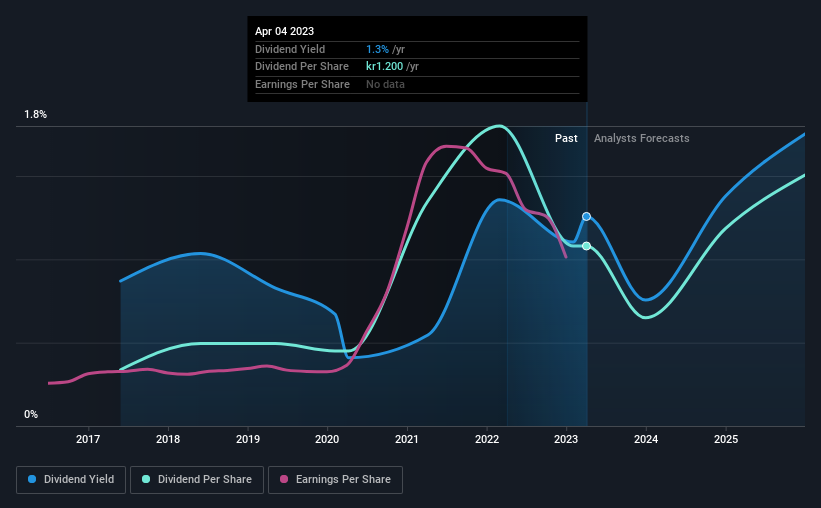Click the tooltip 'Dividend Per Share' row label
Viewport: 821px width, 508px height.
302,67
